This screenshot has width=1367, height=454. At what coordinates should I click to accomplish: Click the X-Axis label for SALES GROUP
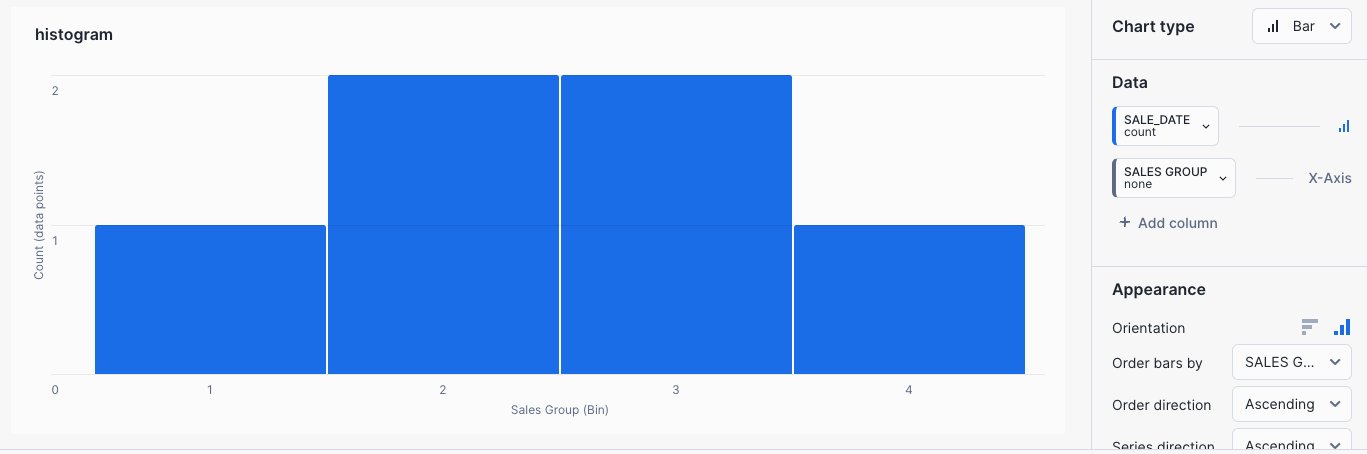[1329, 178]
